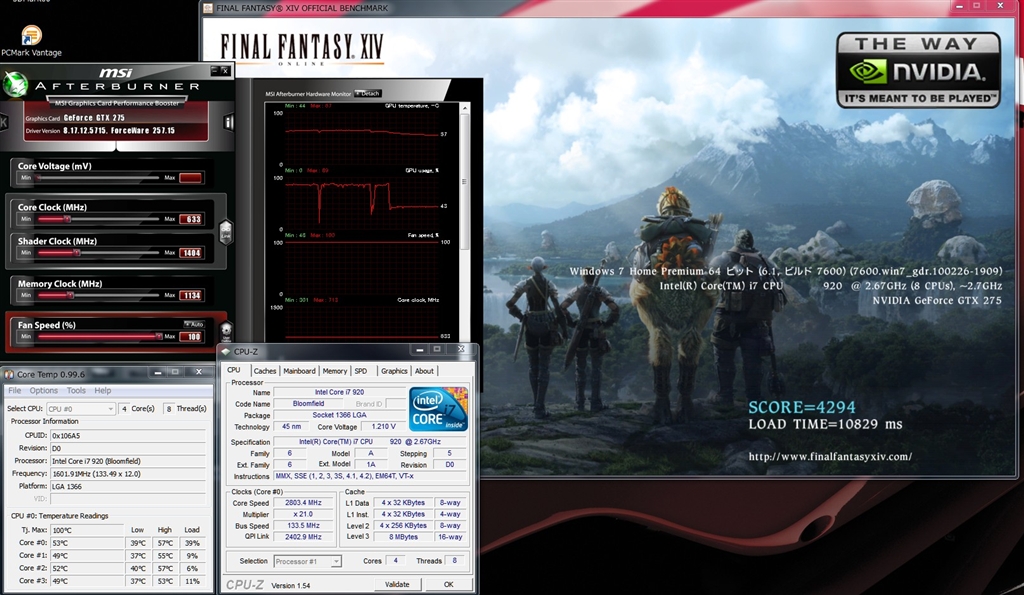
Task: Click the QPI Link value 2402.9 MHz
Action: coord(303,537)
